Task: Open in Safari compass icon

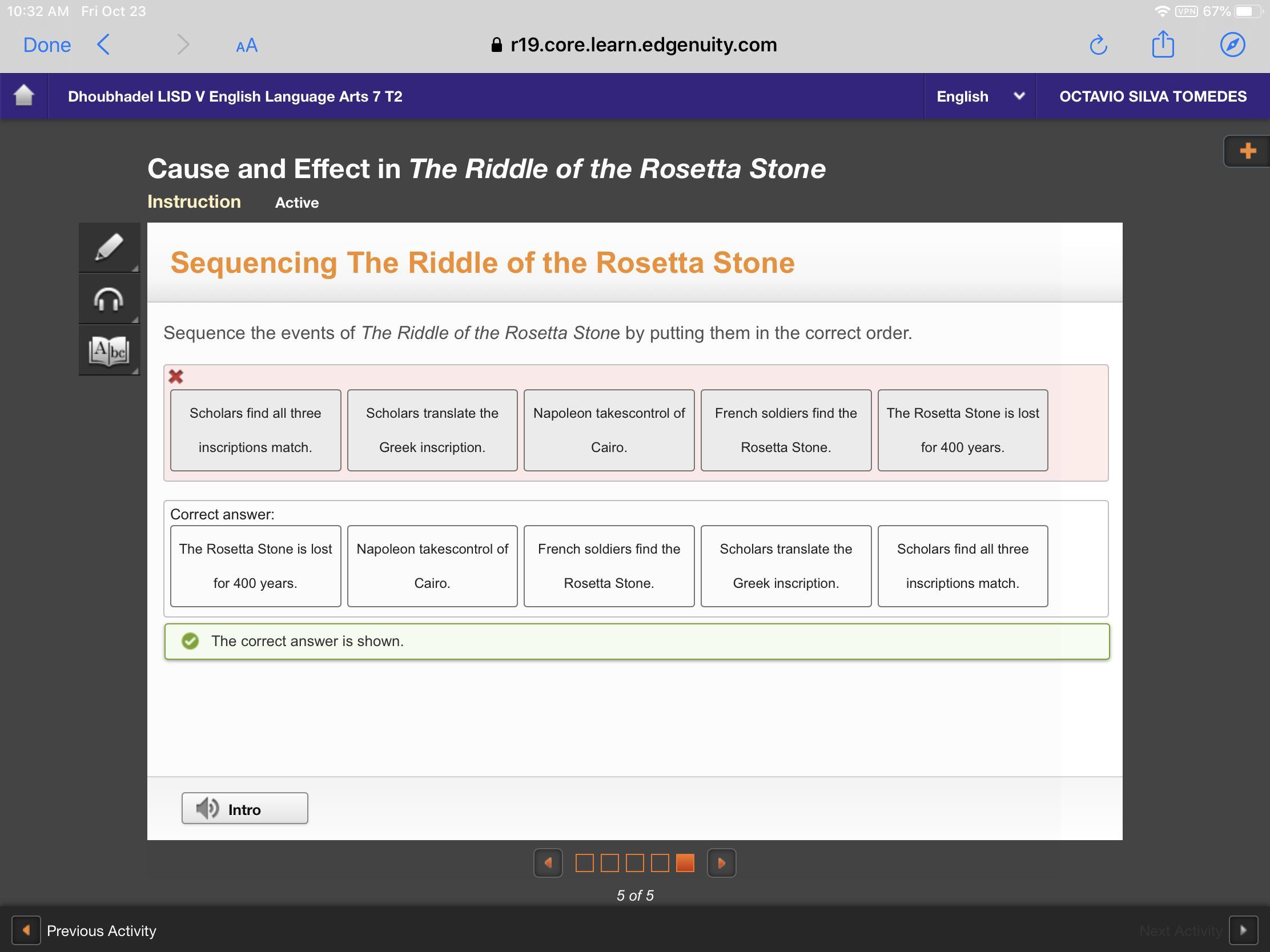Action: [1232, 45]
